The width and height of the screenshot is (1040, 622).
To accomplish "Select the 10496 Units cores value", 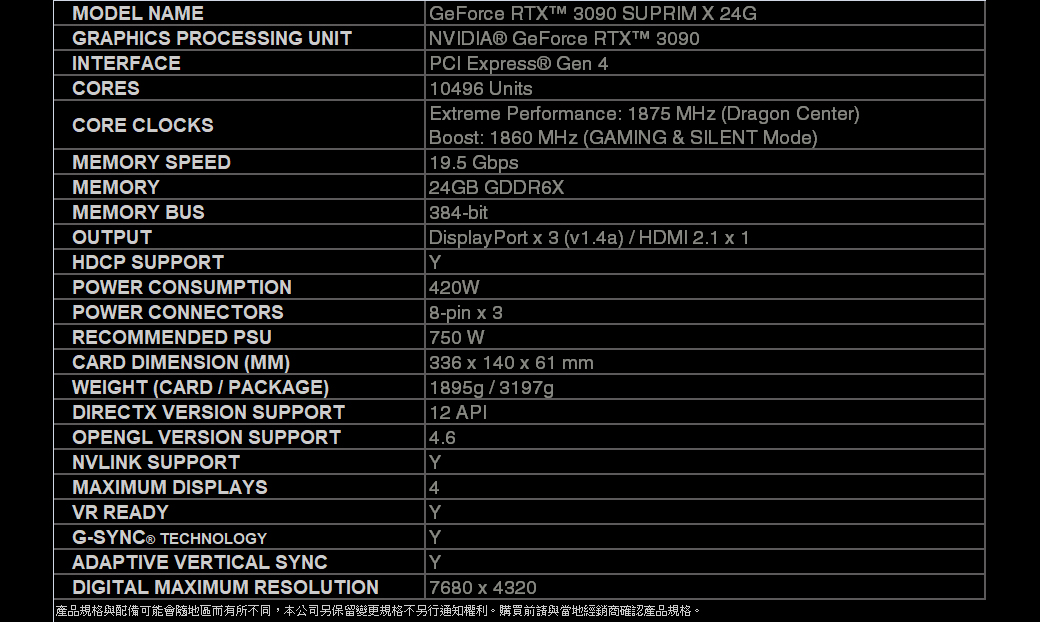I will pos(480,89).
